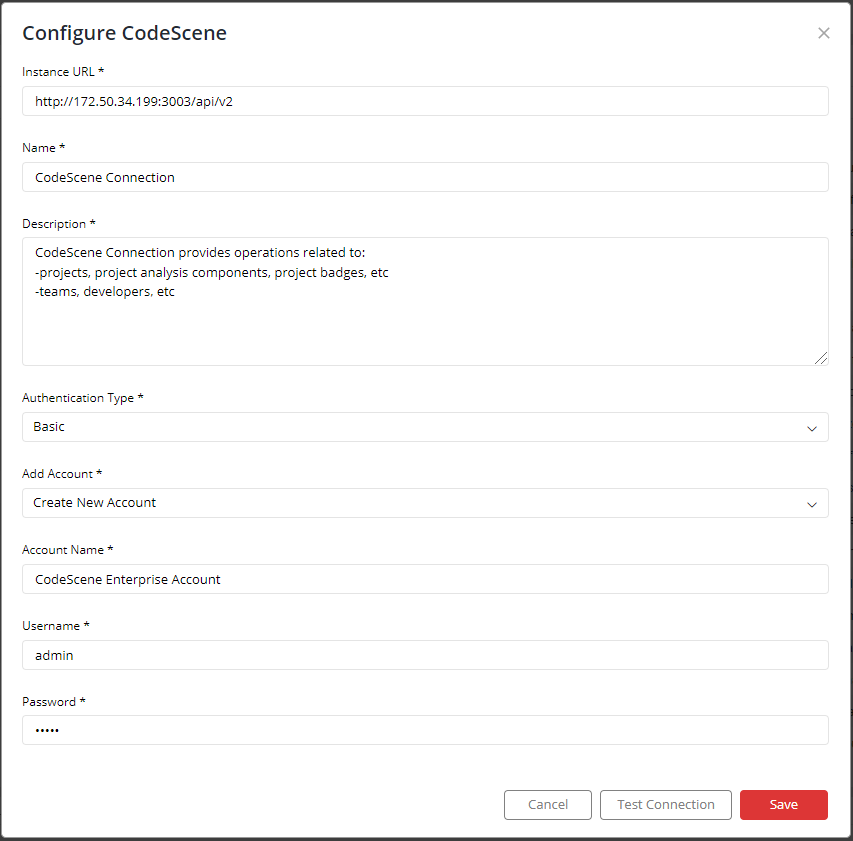Viewport: 853px width, 841px height.
Task: Select the masked Password field
Action: (425, 730)
